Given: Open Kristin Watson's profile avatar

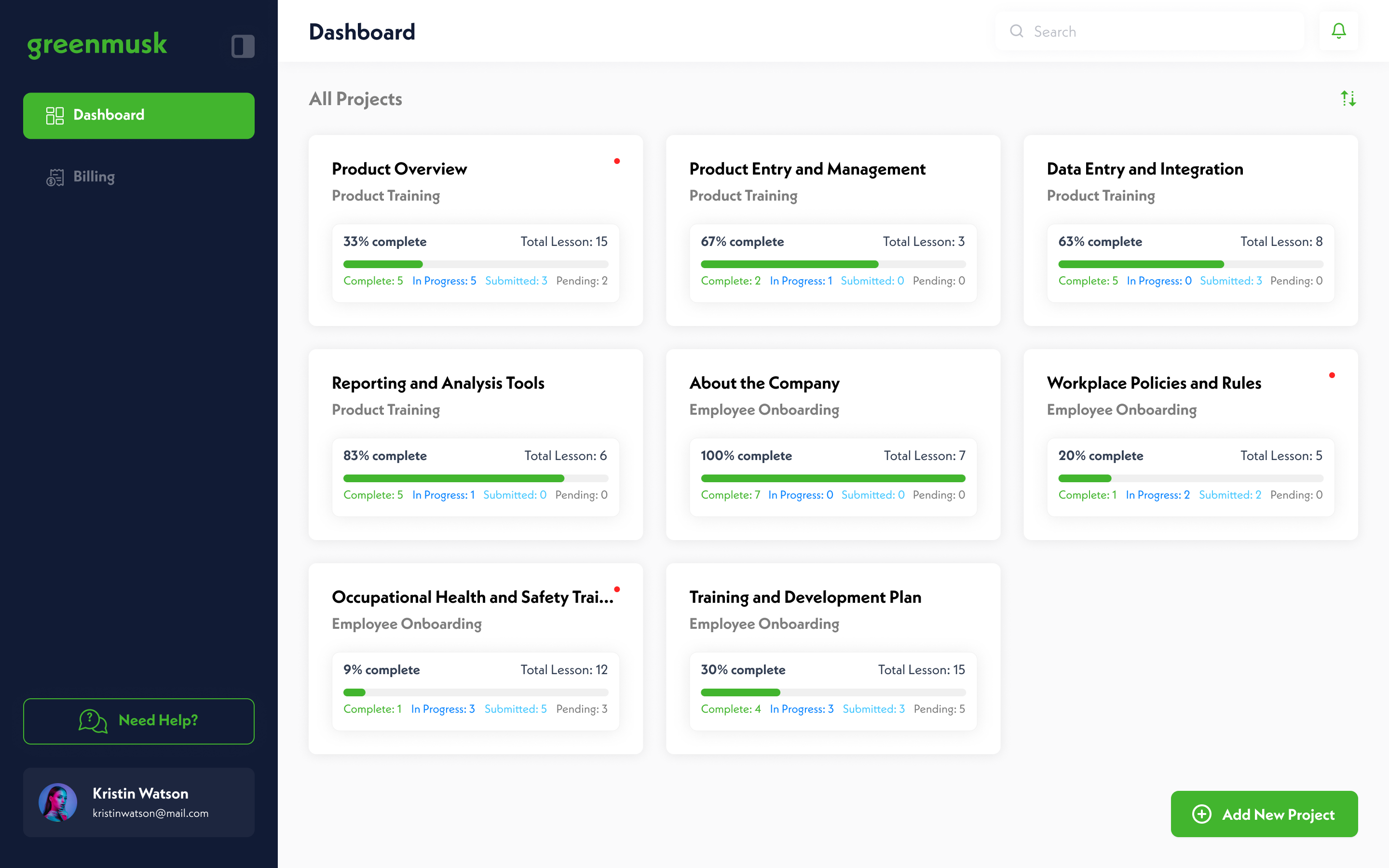Looking at the screenshot, I should click(57, 802).
